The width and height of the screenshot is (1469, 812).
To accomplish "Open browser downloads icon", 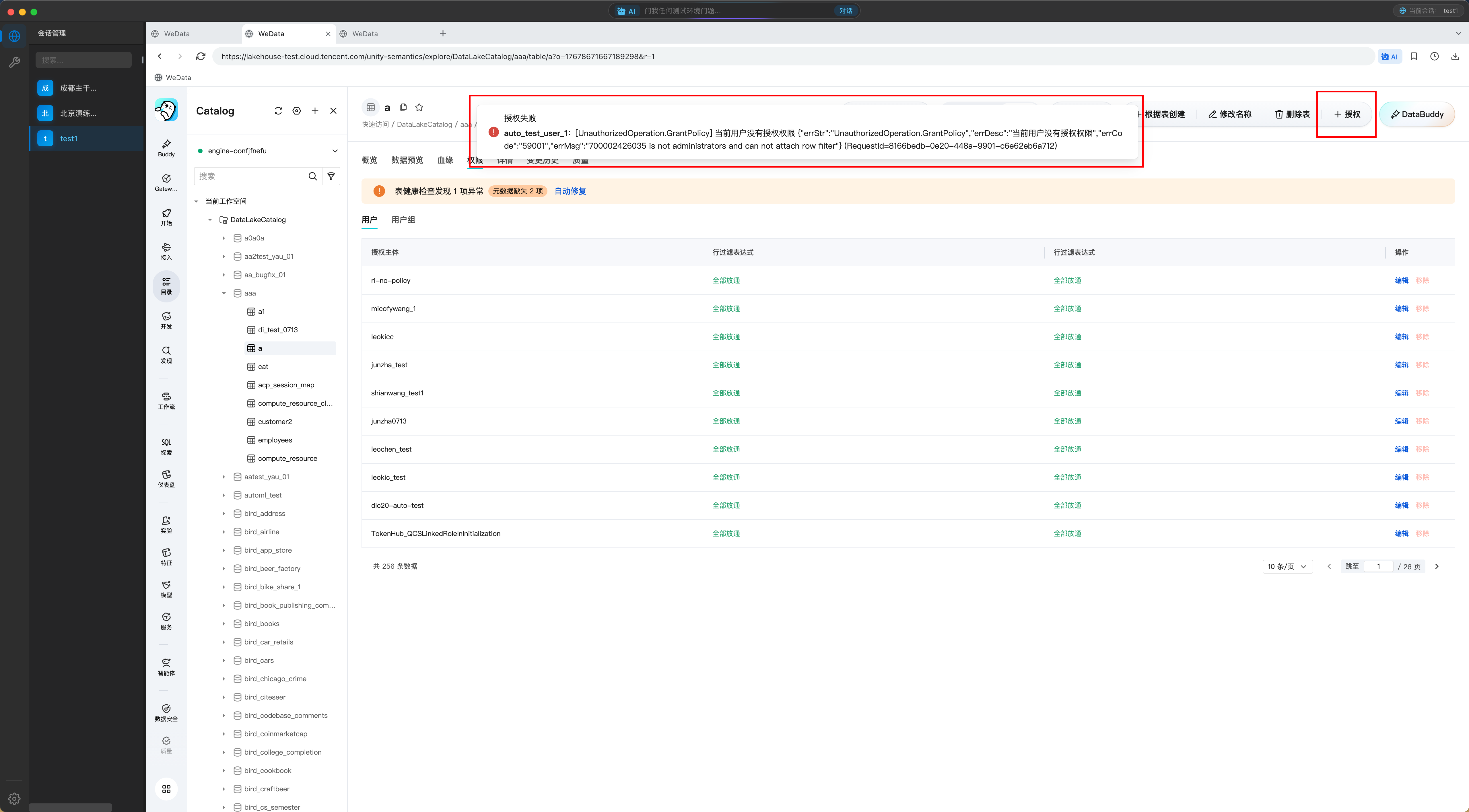I will [1455, 57].
